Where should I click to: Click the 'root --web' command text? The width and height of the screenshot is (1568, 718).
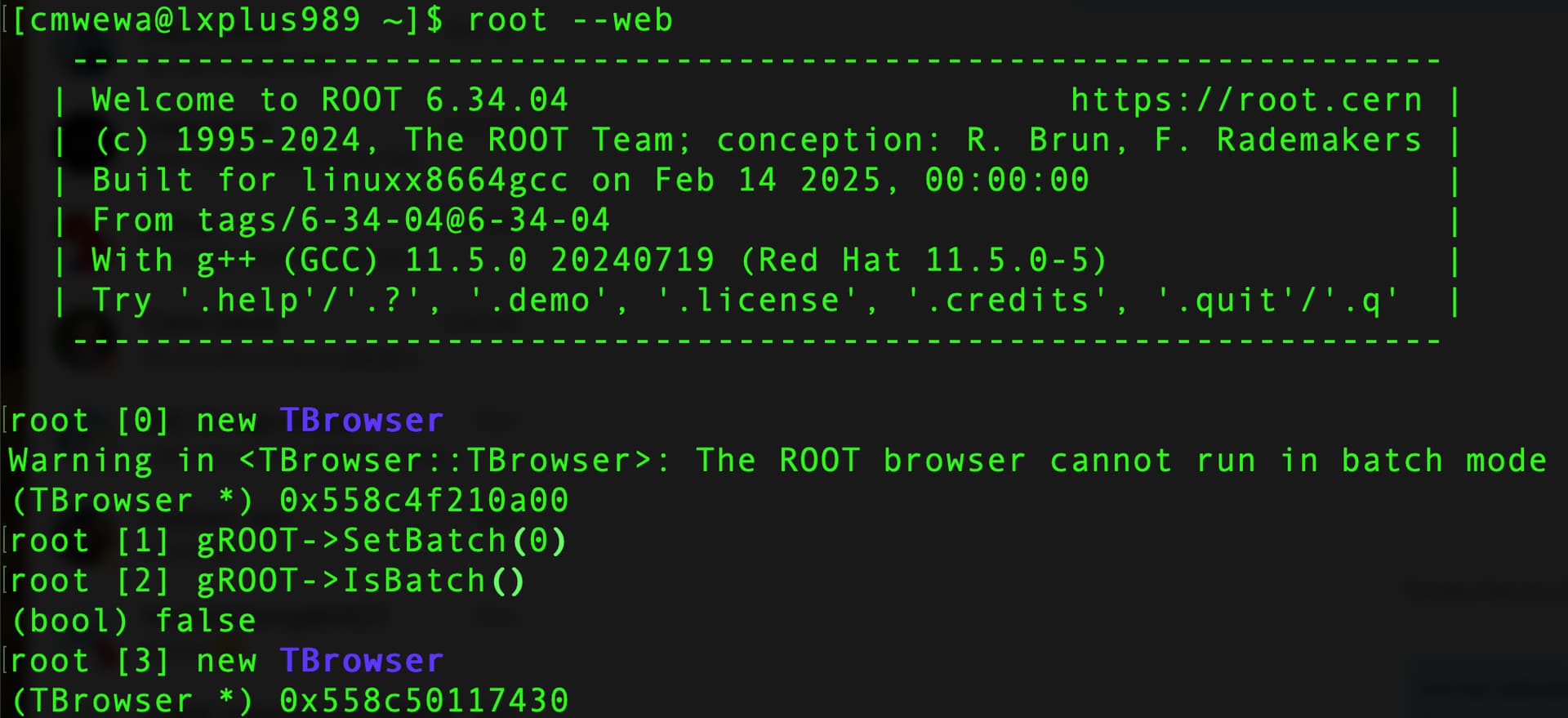click(x=570, y=20)
